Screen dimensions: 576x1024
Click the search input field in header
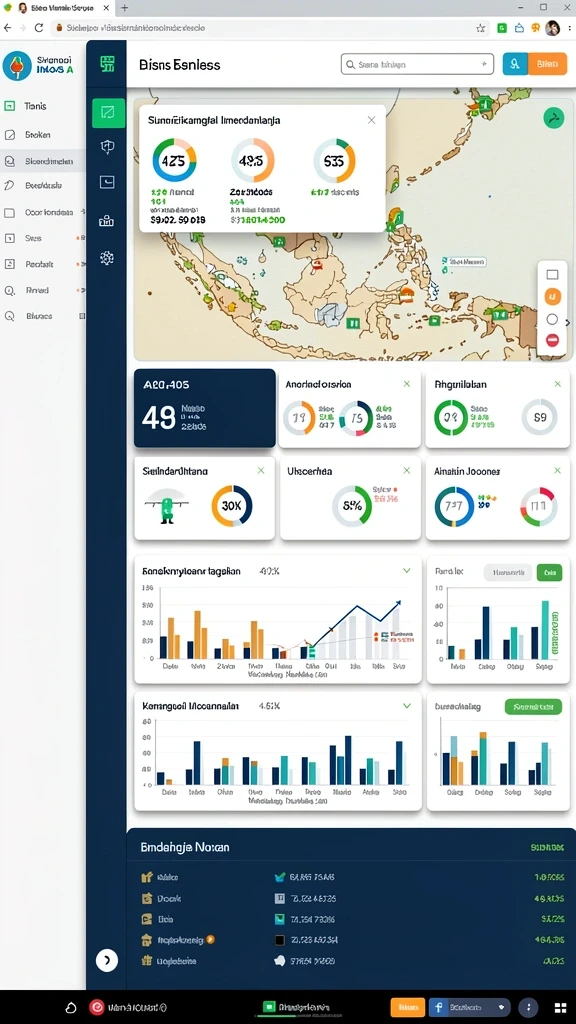[x=417, y=64]
